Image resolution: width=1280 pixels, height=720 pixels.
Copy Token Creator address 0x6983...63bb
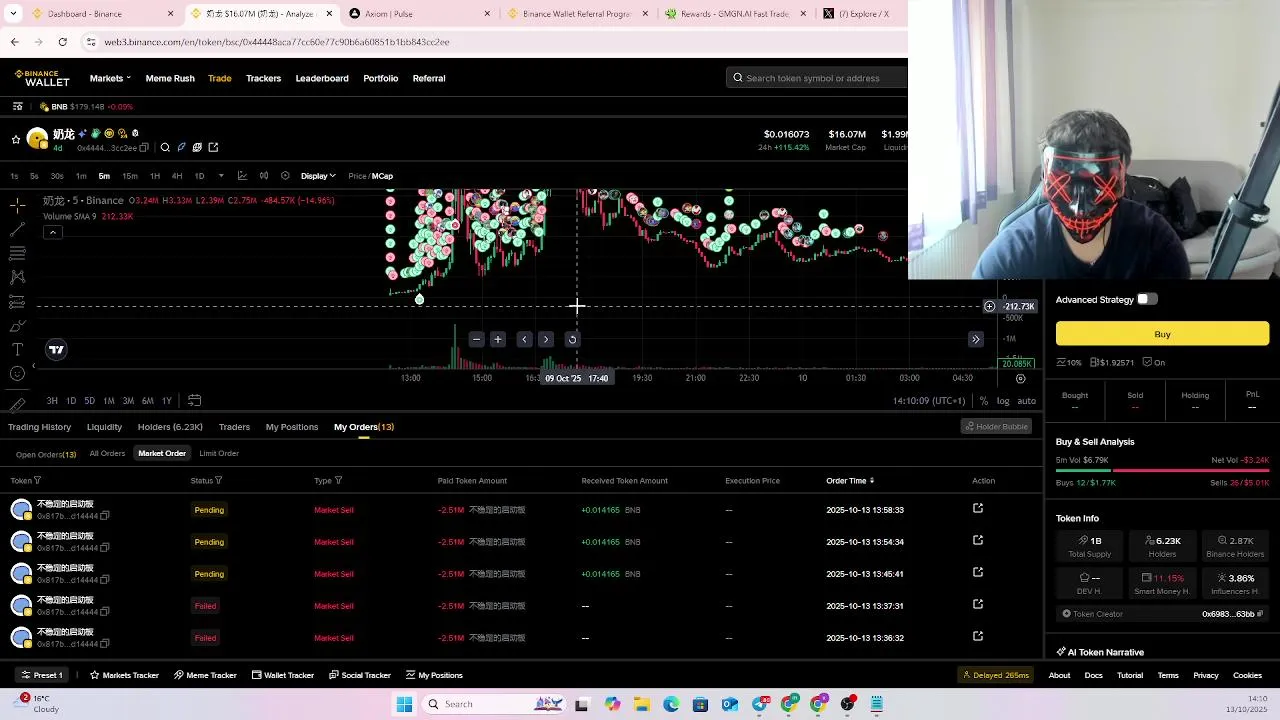[1260, 614]
